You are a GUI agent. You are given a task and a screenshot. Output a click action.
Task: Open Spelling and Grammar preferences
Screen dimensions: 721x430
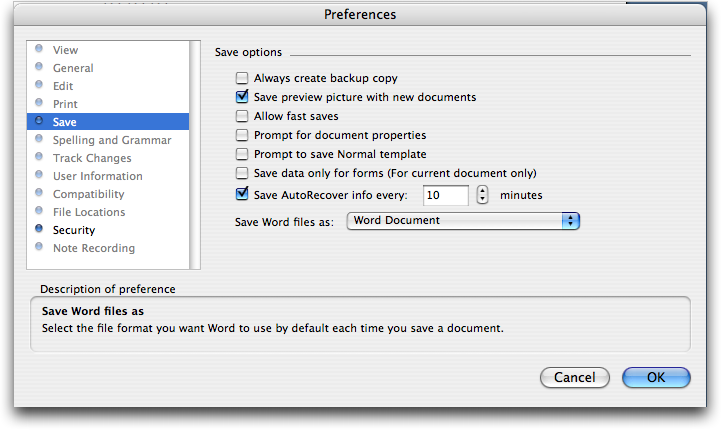(x=112, y=140)
